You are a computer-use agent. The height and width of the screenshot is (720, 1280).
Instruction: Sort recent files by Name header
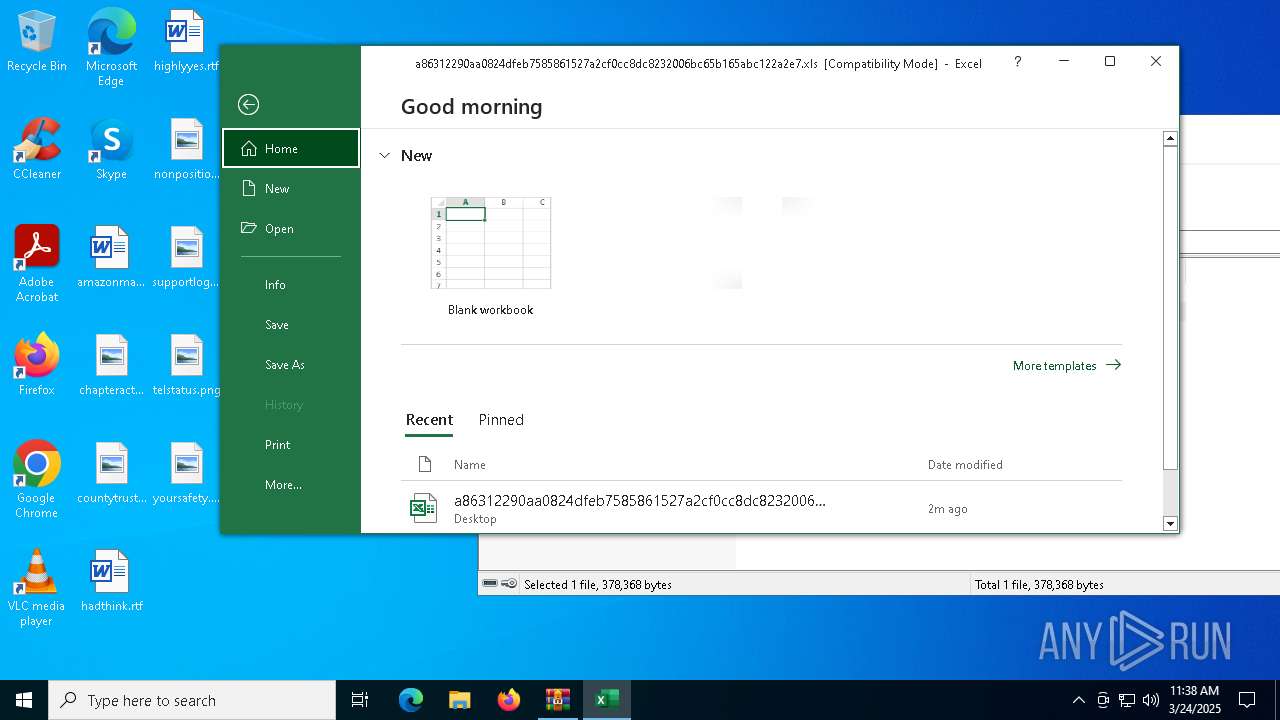click(x=470, y=465)
